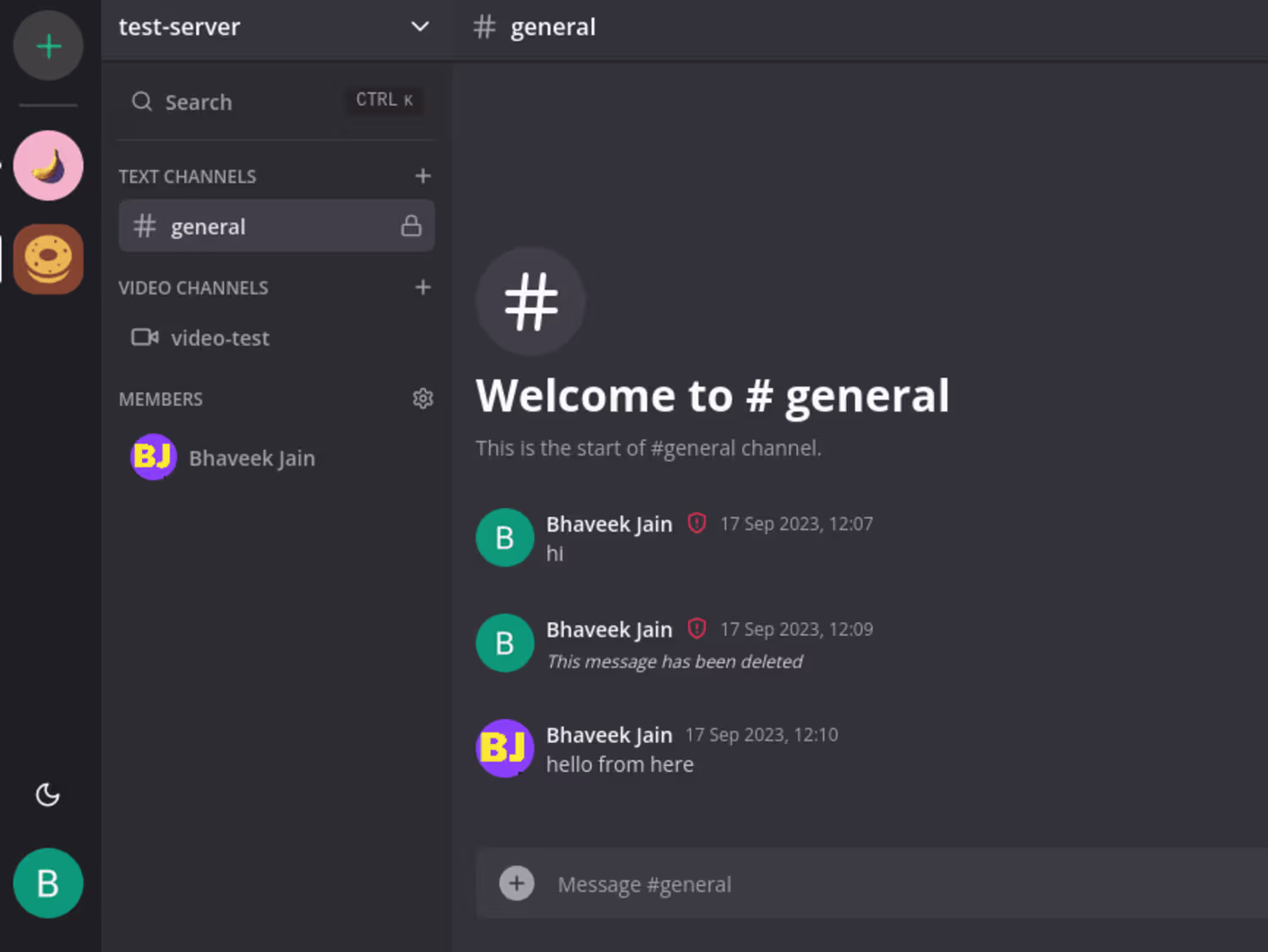This screenshot has height=952, width=1268.
Task: Click the video camera icon beside video-test
Action: 145,337
